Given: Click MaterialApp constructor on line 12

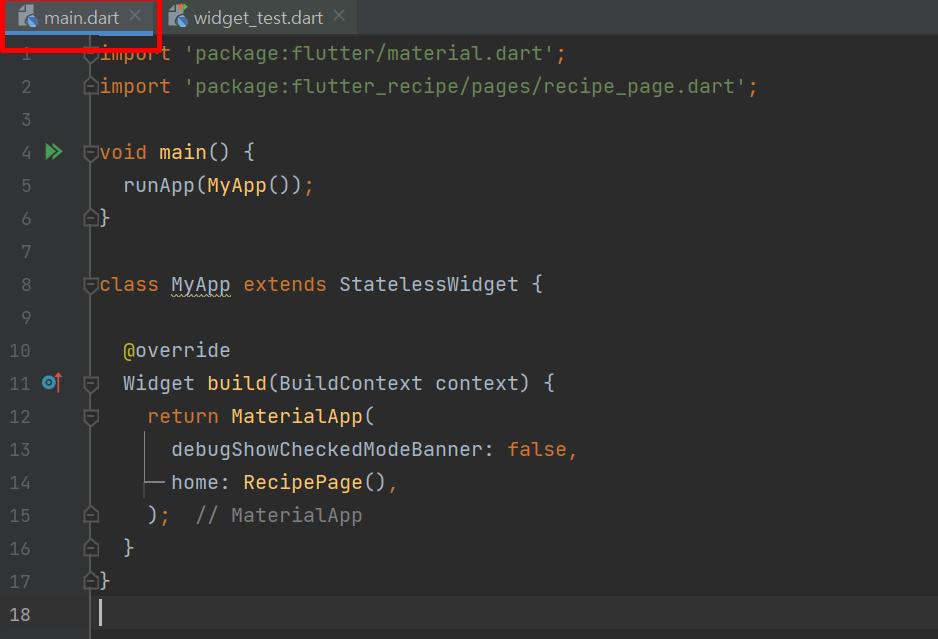Looking at the screenshot, I should click(297, 416).
